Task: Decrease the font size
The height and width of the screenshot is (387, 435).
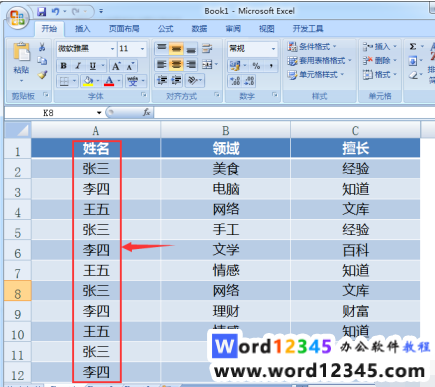Action: [x=130, y=66]
